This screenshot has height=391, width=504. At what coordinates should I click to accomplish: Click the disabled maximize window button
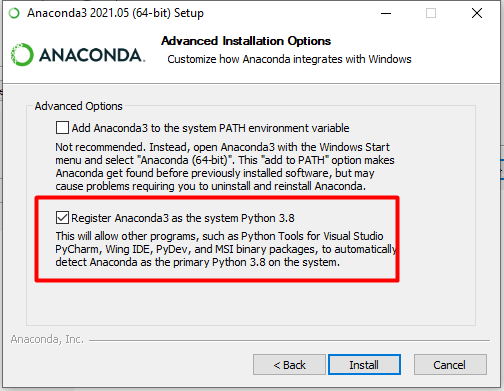coord(431,13)
